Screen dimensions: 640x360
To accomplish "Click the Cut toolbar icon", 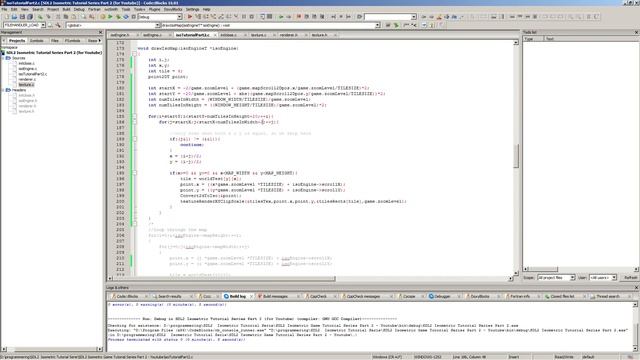I will 58,17.
